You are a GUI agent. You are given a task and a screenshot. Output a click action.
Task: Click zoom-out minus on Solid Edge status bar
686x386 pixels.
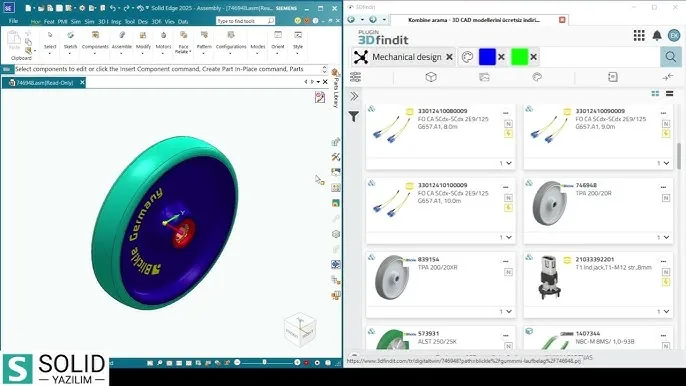[237, 363]
